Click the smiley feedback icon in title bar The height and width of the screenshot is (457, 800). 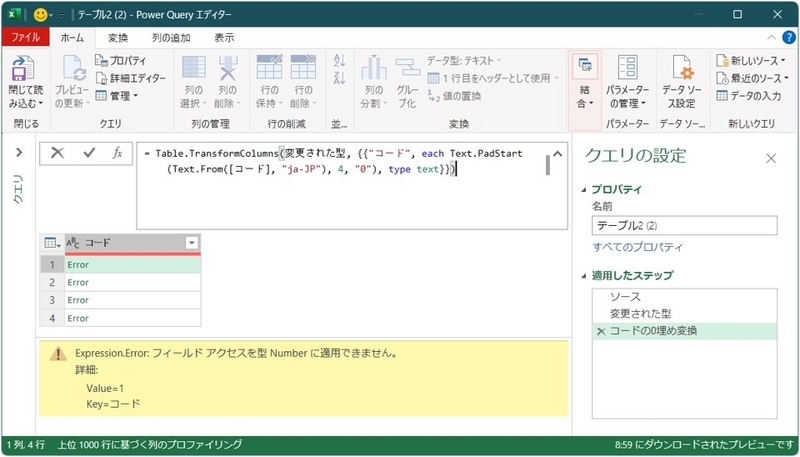[40, 15]
